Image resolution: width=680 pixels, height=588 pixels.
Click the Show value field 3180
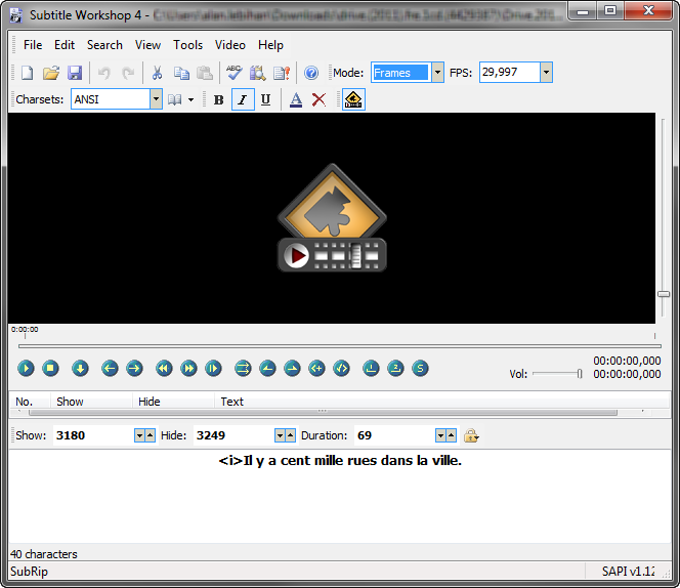pyautogui.click(x=93, y=435)
